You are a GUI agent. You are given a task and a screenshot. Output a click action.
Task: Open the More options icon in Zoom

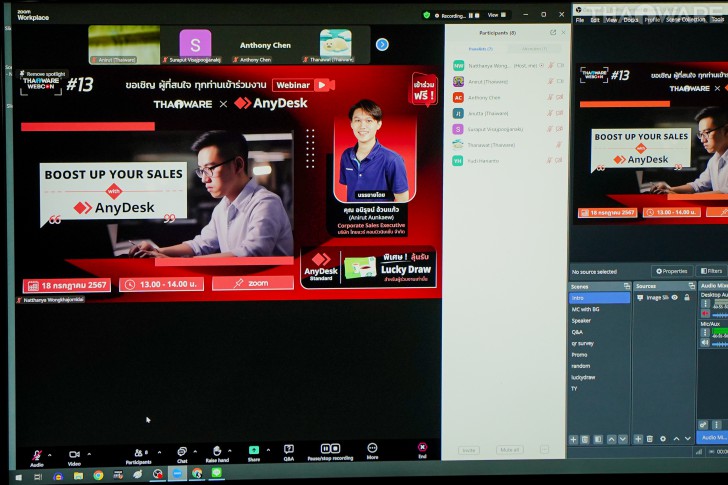click(372, 448)
